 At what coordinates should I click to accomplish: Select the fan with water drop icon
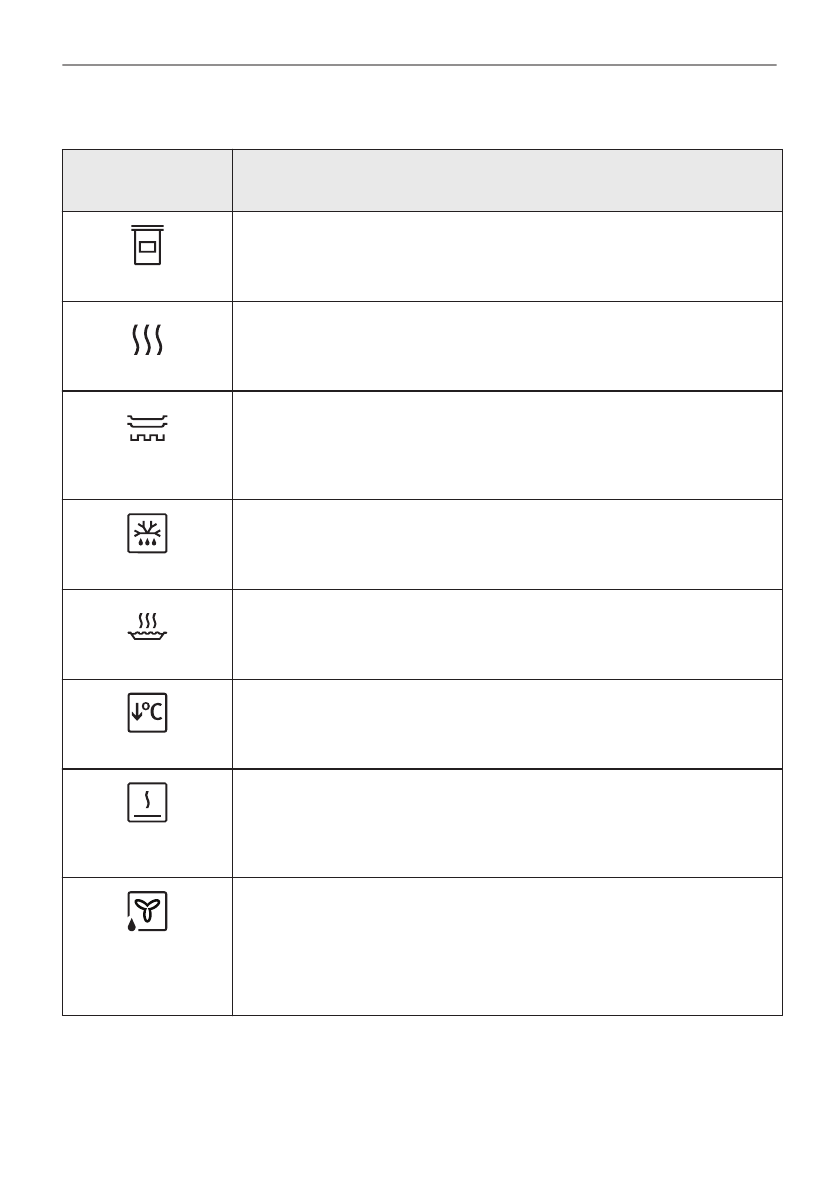[x=148, y=913]
